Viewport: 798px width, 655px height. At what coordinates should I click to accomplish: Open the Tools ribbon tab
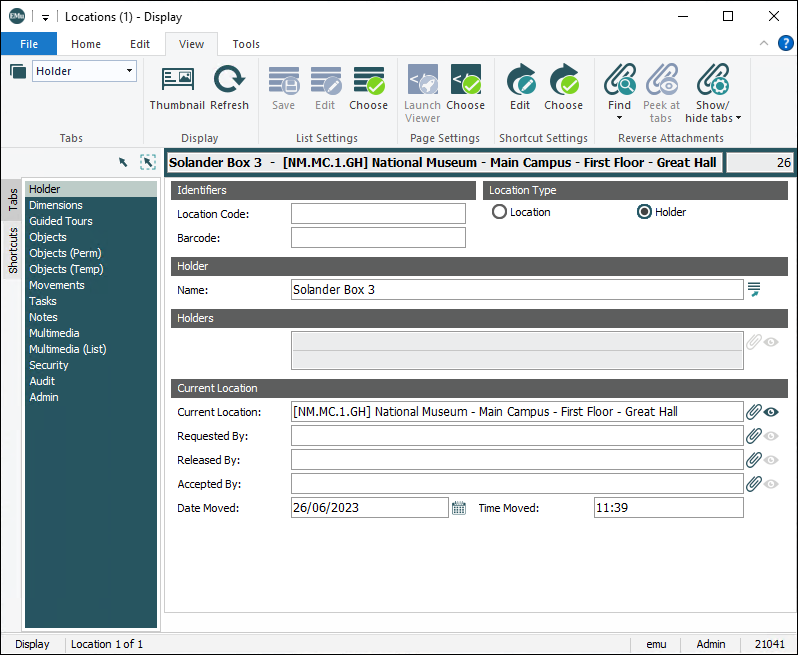point(246,44)
